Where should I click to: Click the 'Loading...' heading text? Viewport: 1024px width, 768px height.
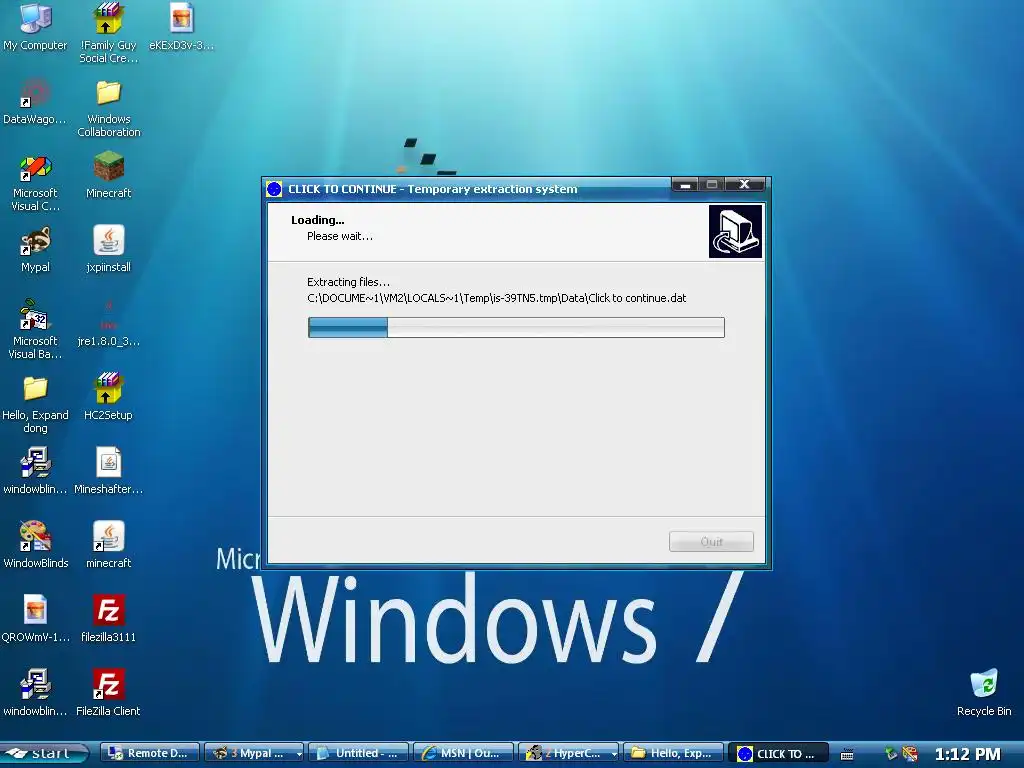pyautogui.click(x=317, y=220)
